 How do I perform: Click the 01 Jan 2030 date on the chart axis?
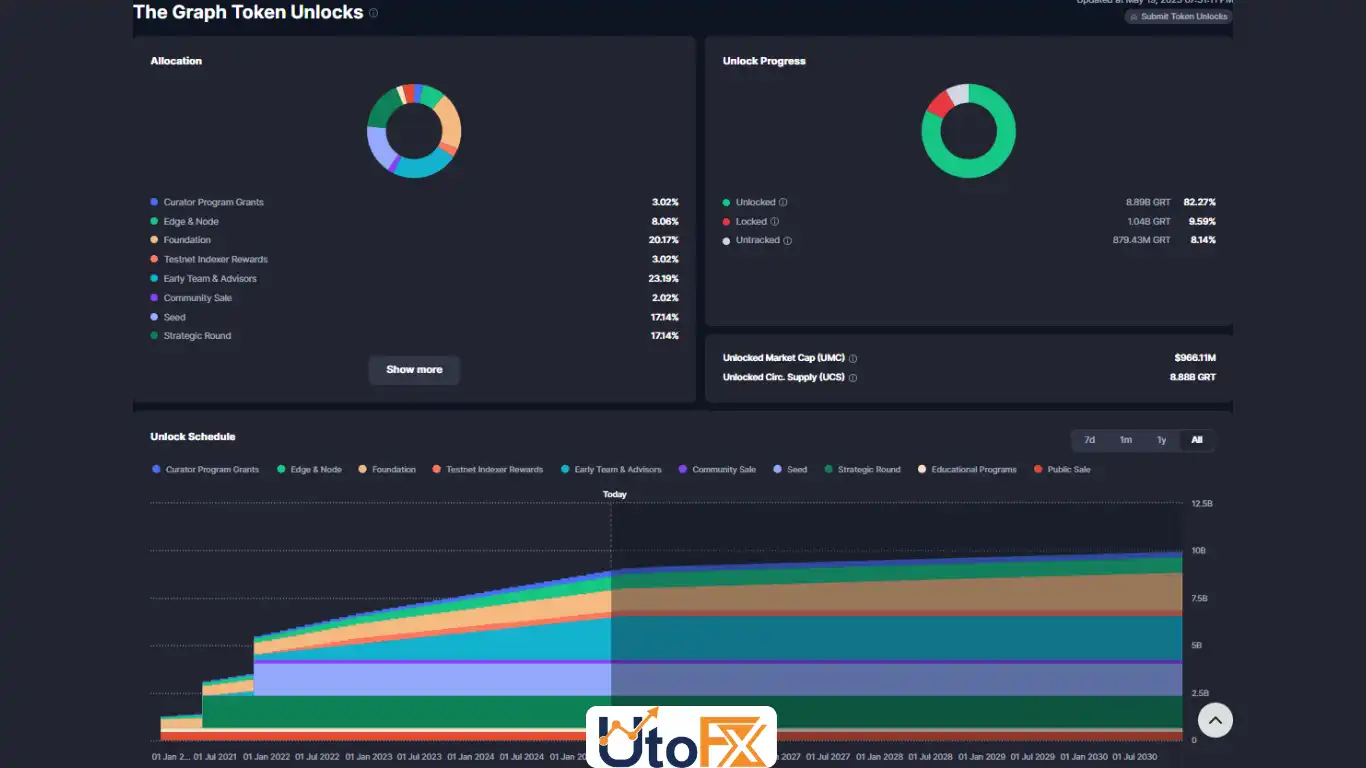pos(1084,757)
